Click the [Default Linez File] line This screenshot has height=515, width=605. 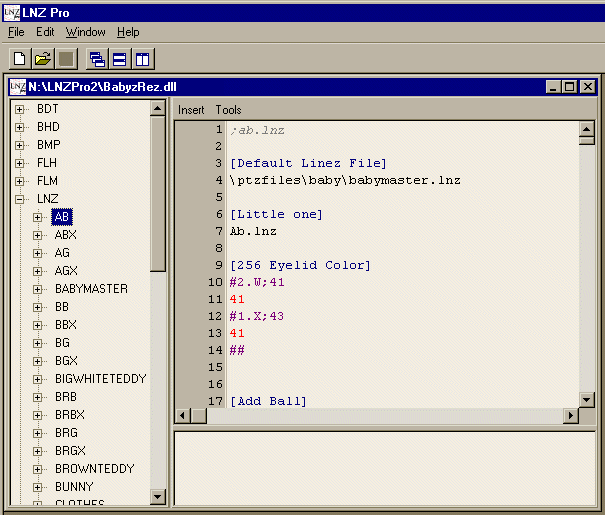pos(308,163)
